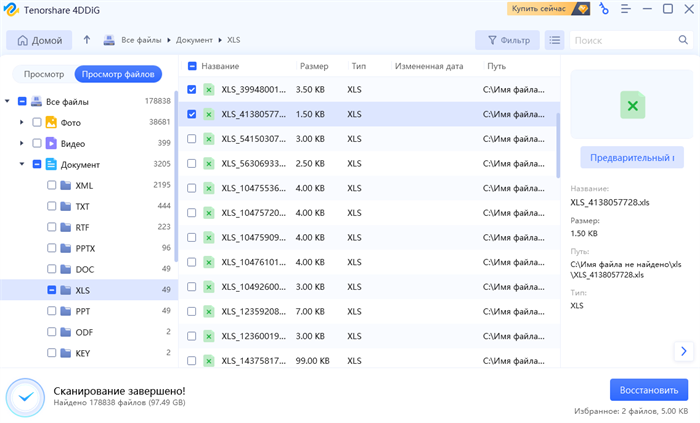Open the hamburger menu in title bar
This screenshot has height=423, width=700.
coord(625,9)
